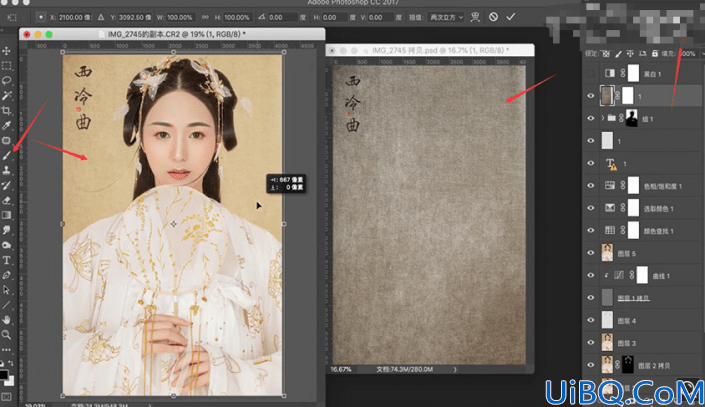Click the rotation angle field

[x=283, y=17]
